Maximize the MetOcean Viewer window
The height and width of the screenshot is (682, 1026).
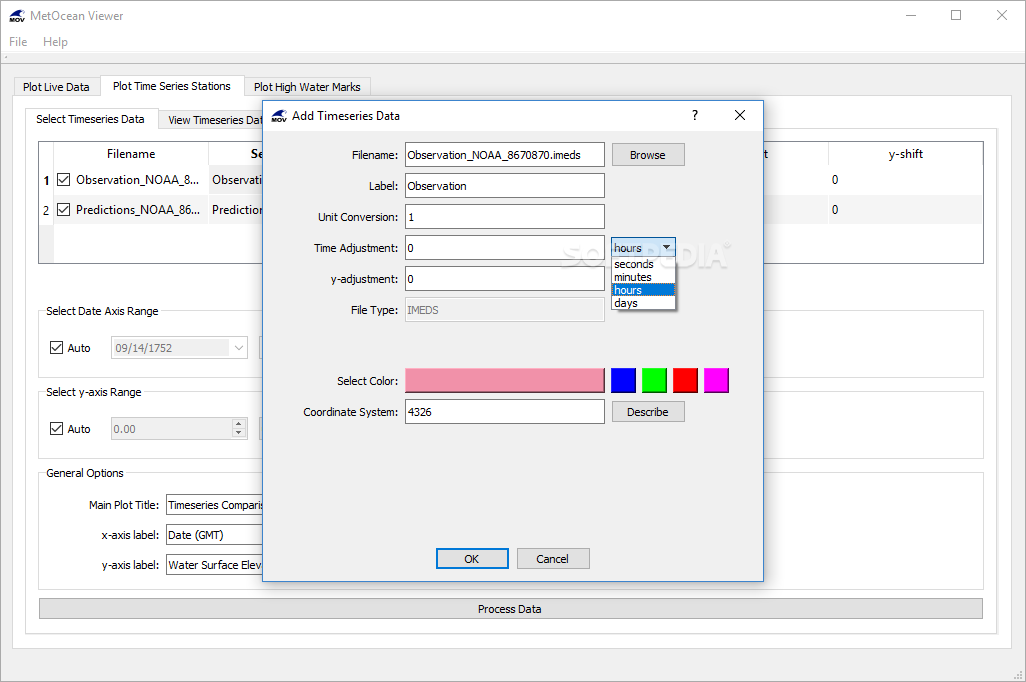click(956, 15)
